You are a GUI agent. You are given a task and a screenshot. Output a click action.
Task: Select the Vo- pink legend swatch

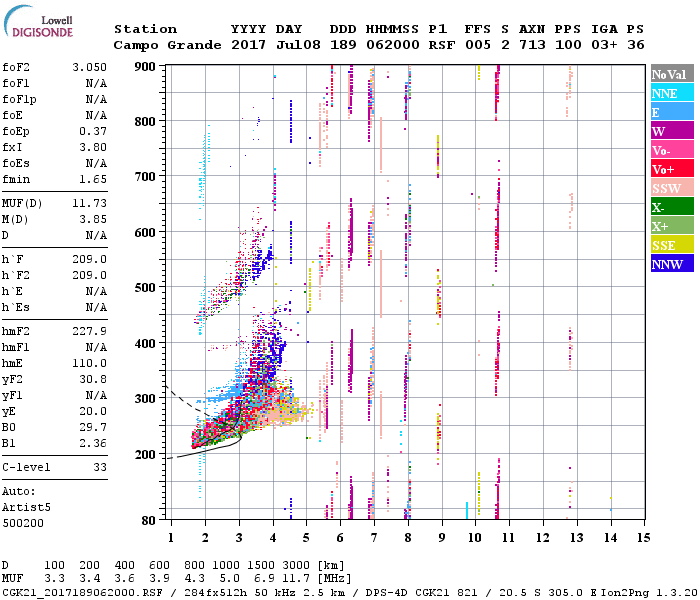[672, 150]
